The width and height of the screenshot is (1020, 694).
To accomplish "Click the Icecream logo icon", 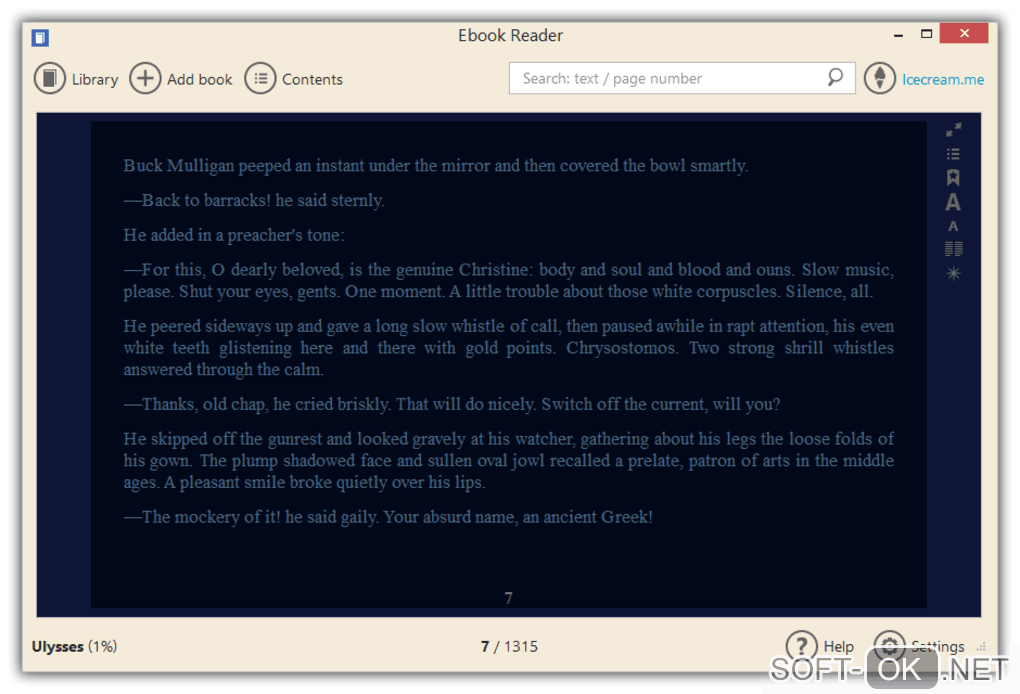I will pos(879,78).
